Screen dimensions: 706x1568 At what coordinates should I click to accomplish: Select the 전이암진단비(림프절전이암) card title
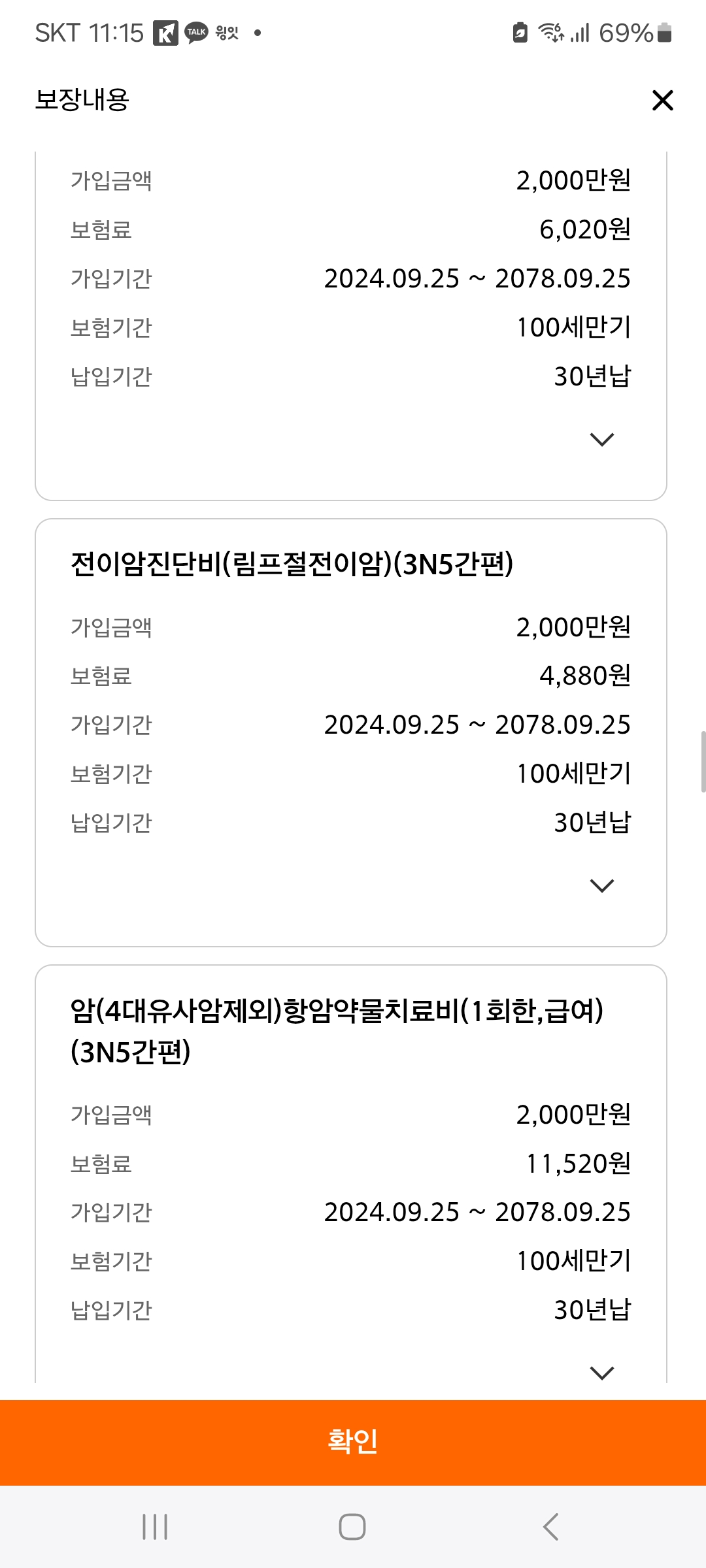292,564
